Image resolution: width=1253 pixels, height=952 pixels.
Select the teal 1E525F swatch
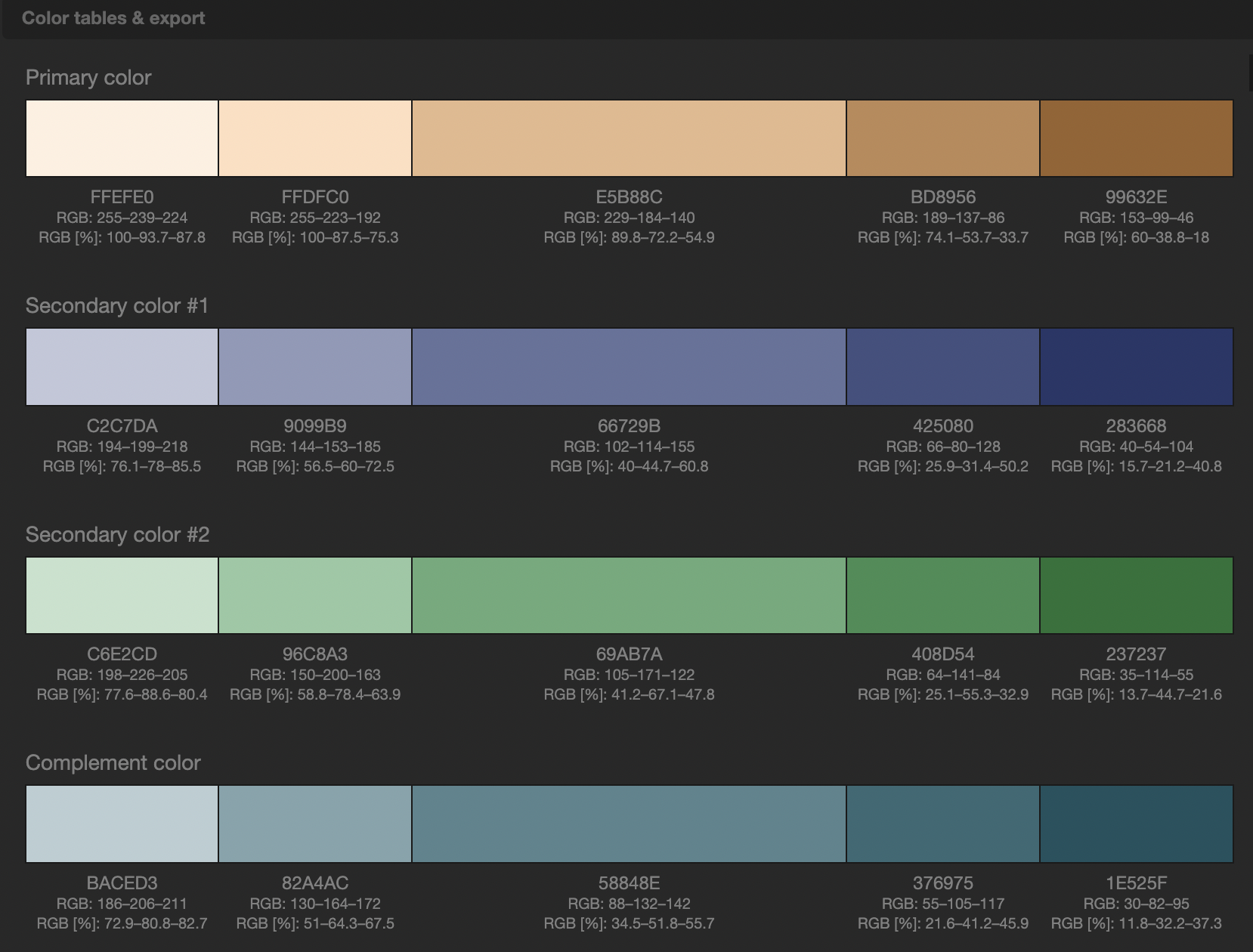click(1136, 824)
